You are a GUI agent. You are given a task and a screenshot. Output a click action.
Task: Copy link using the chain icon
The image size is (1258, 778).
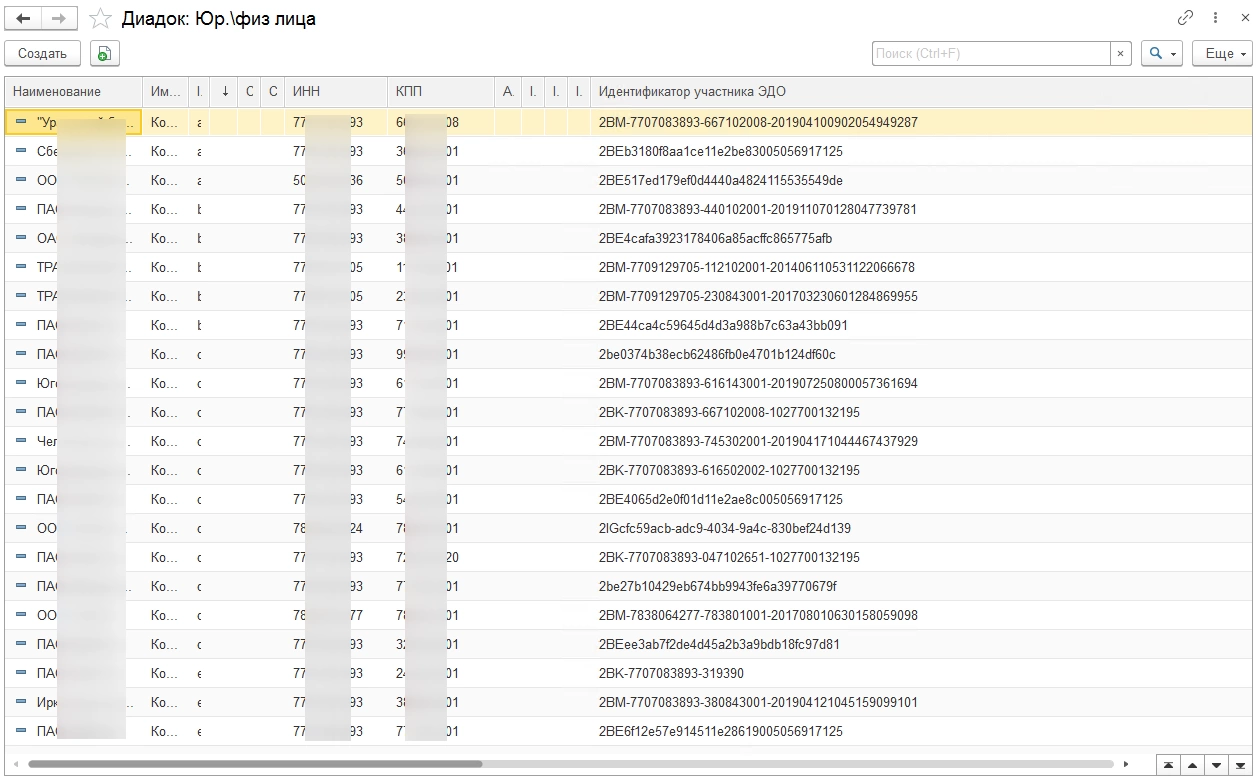click(x=1186, y=18)
